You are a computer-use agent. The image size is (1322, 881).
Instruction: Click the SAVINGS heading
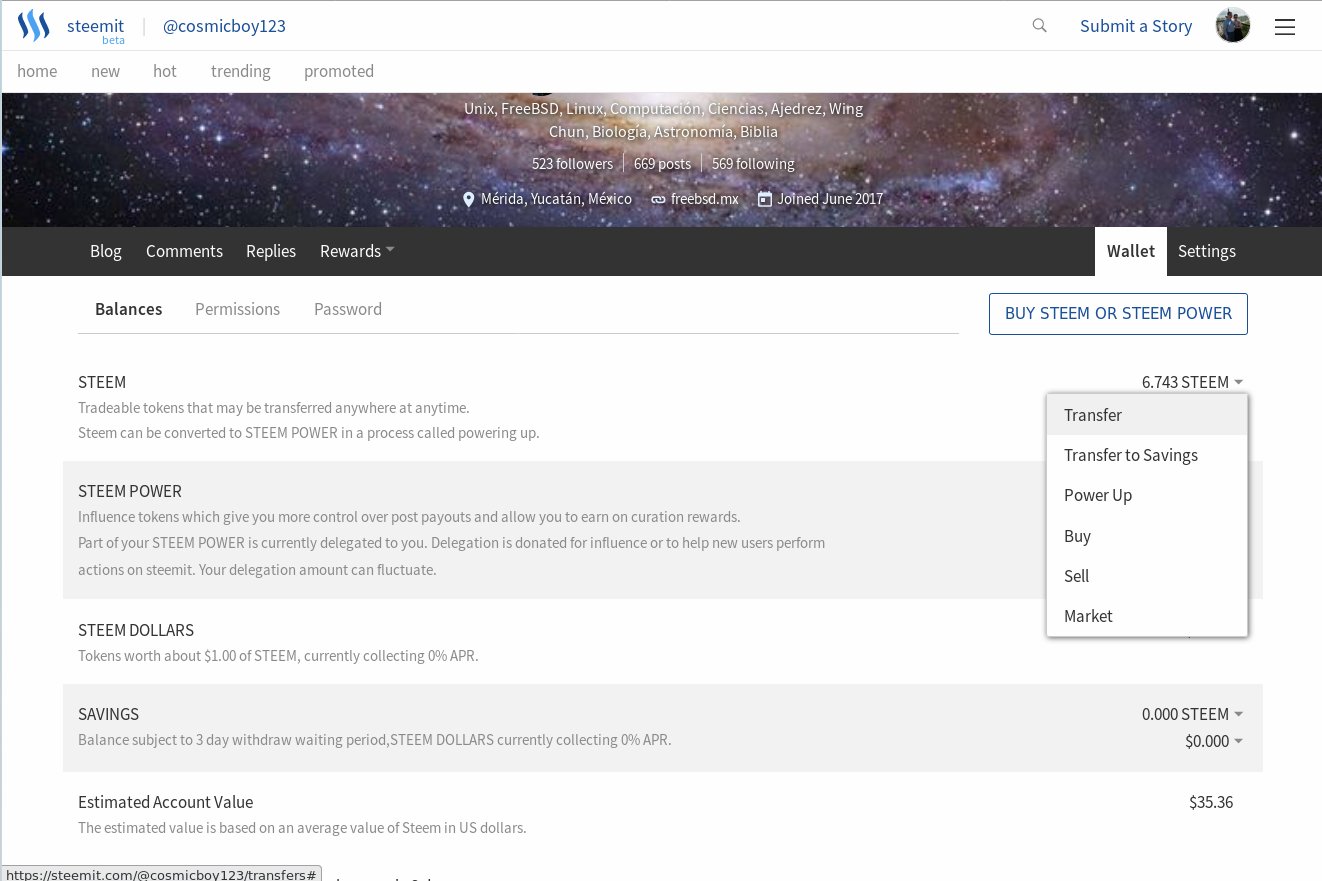tap(108, 714)
